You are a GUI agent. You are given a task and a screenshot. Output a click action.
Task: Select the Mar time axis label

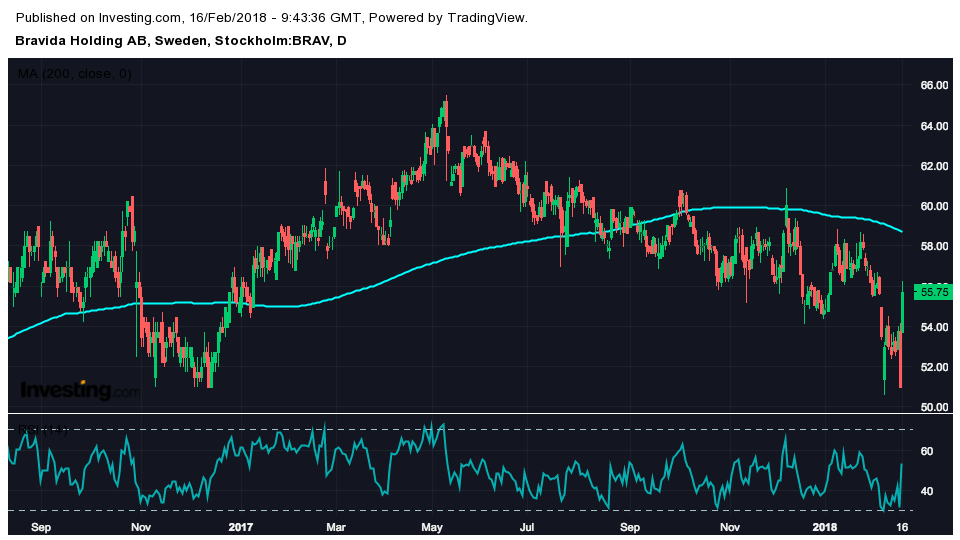coord(336,527)
